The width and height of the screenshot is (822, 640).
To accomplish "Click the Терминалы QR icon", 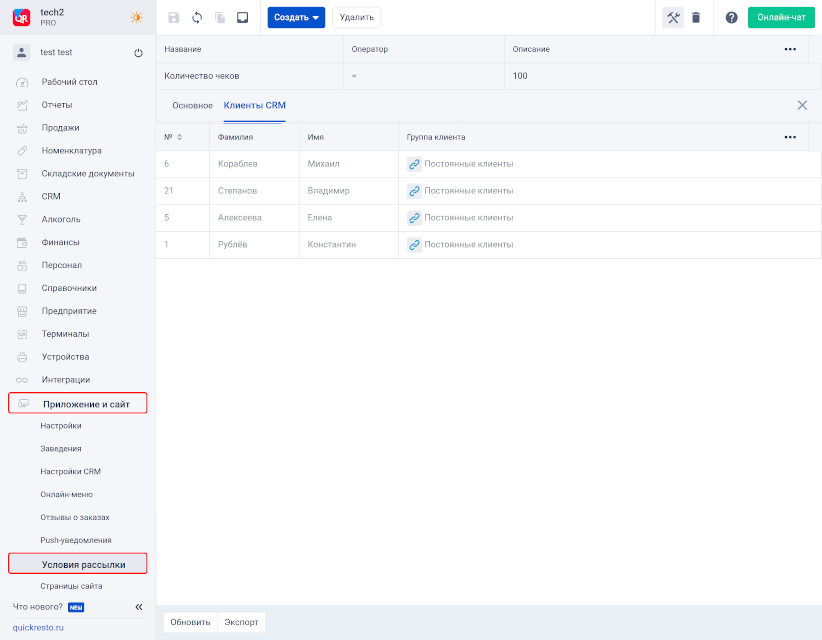I will 22,334.
